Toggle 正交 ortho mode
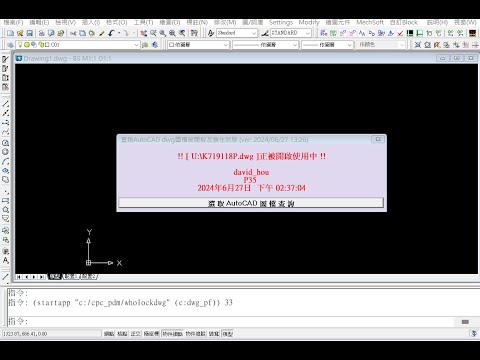Viewport: 480px width, 360px height. point(135,334)
